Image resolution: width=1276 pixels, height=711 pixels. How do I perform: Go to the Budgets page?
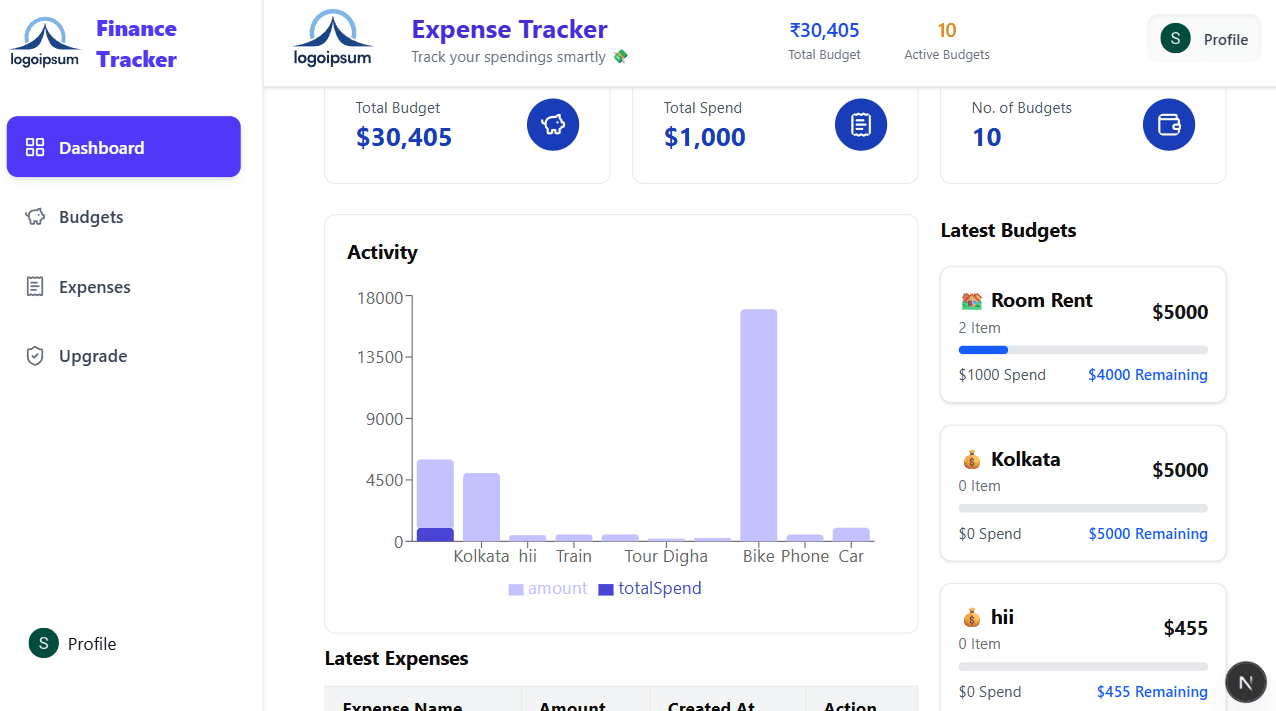point(90,217)
